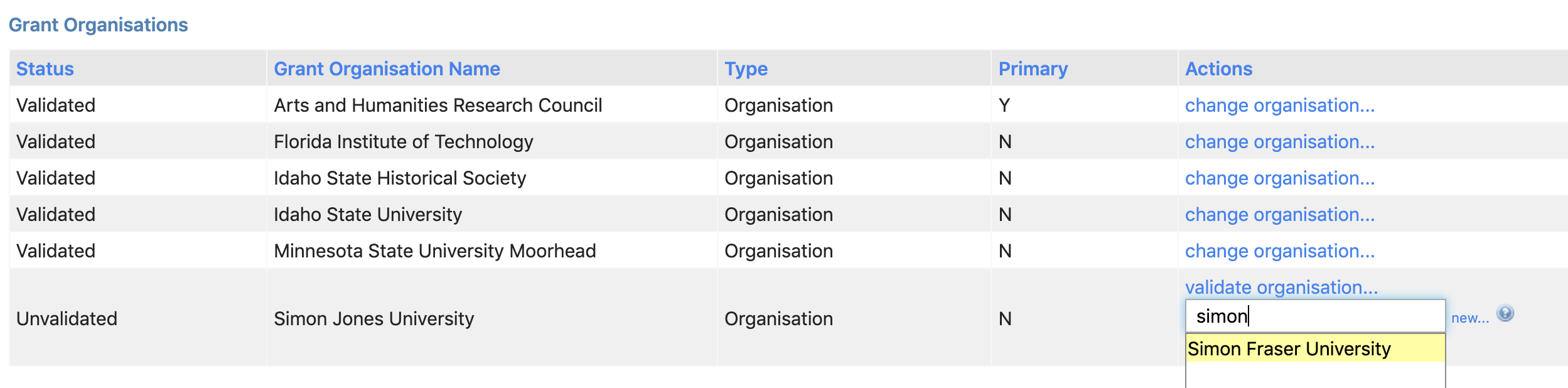Click the Primary 'Y' value cell
Screen dimensions: 1568x388
(x=1004, y=105)
